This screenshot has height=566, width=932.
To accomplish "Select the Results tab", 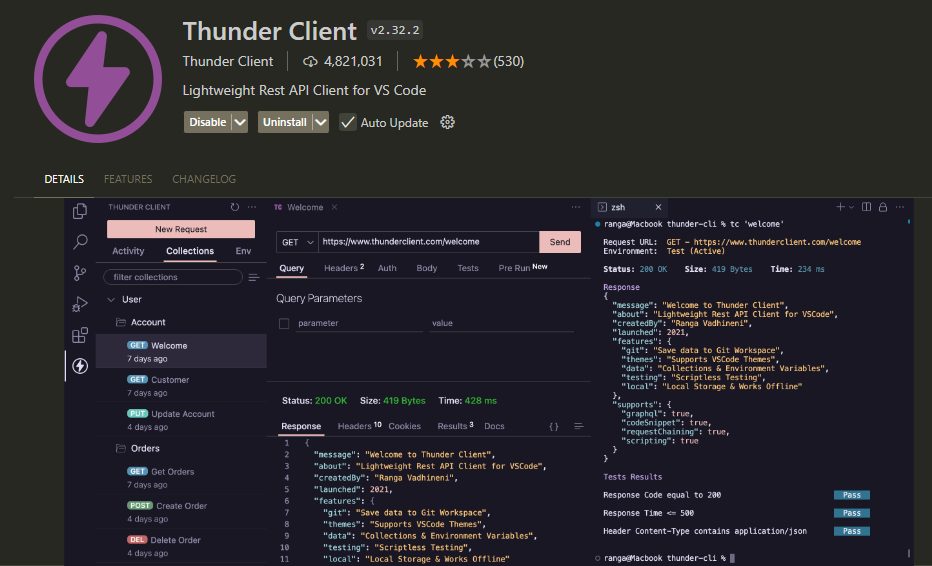I will [x=455, y=426].
